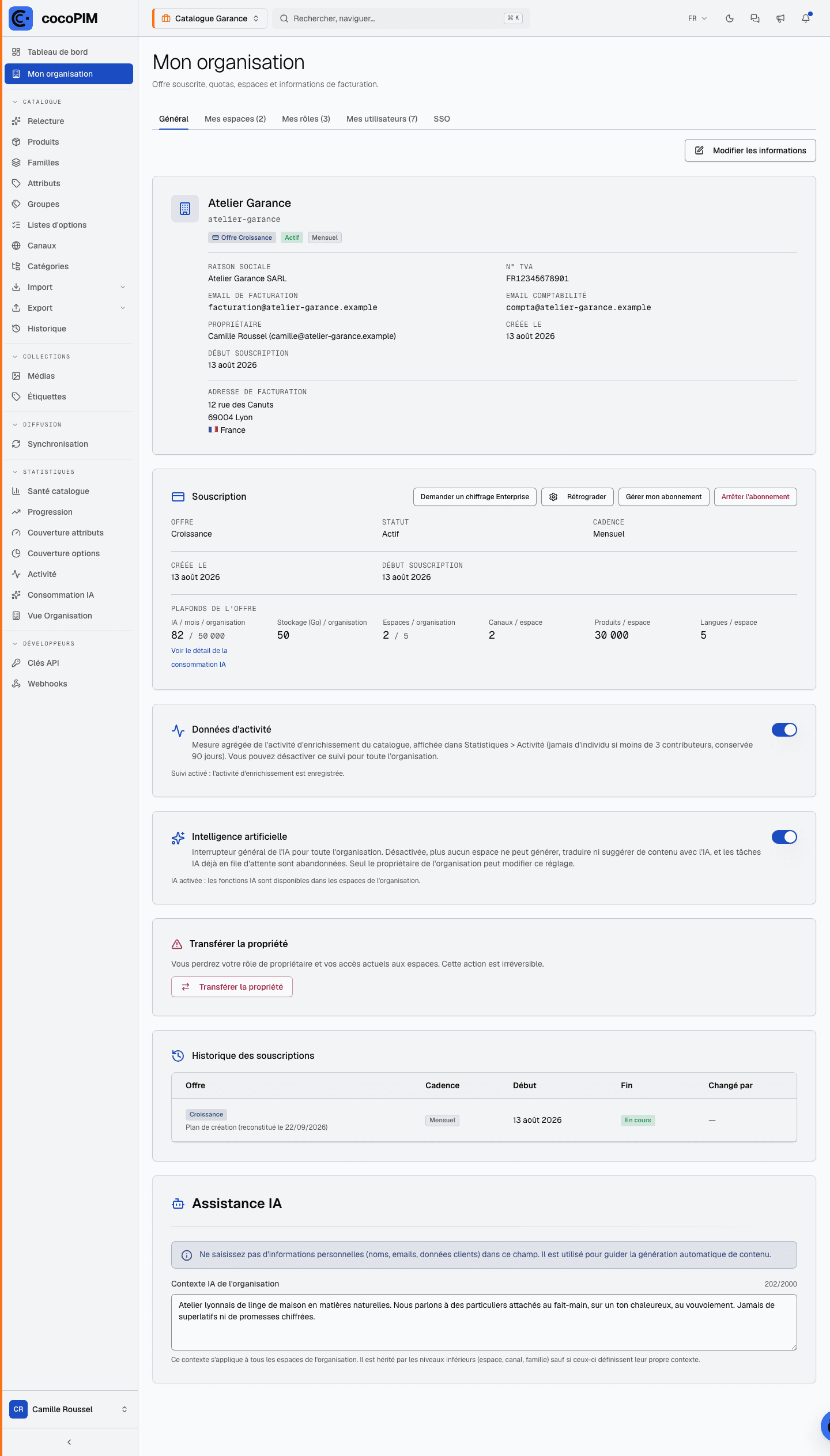This screenshot has height=1456, width=830.
Task: Open Relecture in the sidebar
Action: [x=69, y=121]
